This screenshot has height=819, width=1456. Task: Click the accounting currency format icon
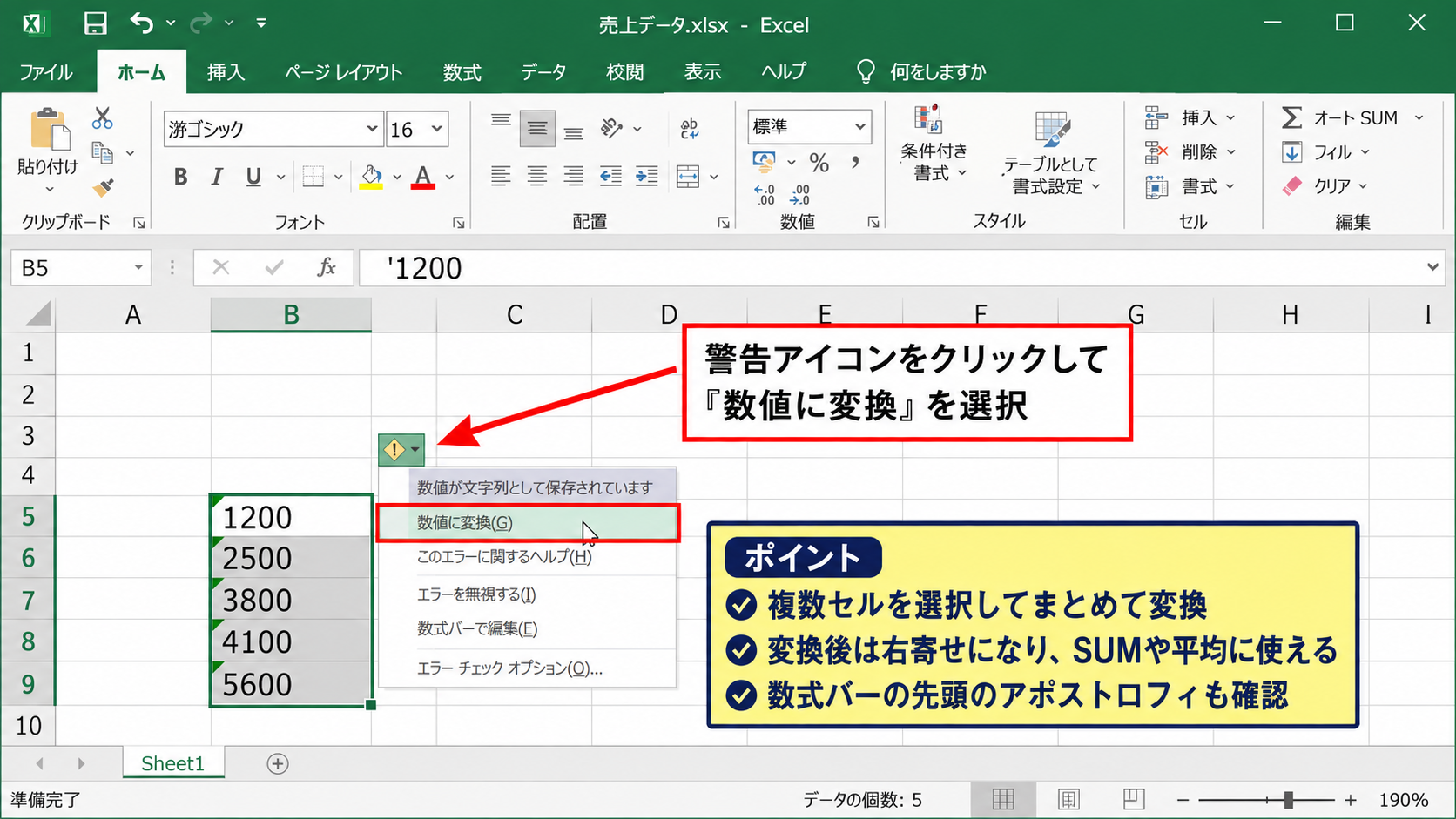pos(765,162)
